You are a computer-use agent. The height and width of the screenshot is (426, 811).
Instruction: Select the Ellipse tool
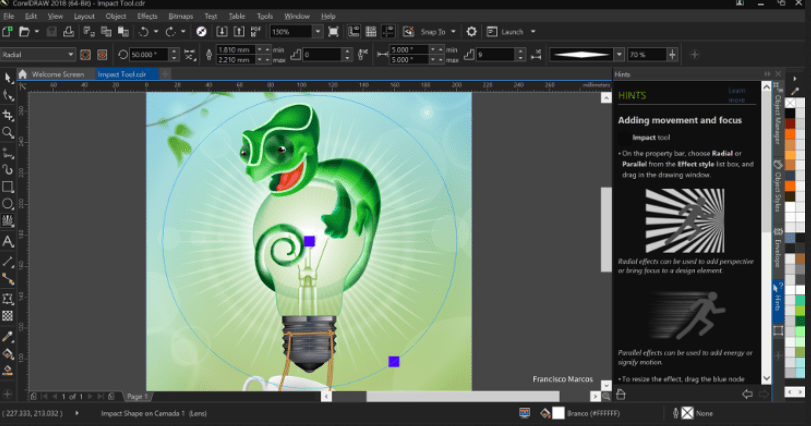(8, 204)
